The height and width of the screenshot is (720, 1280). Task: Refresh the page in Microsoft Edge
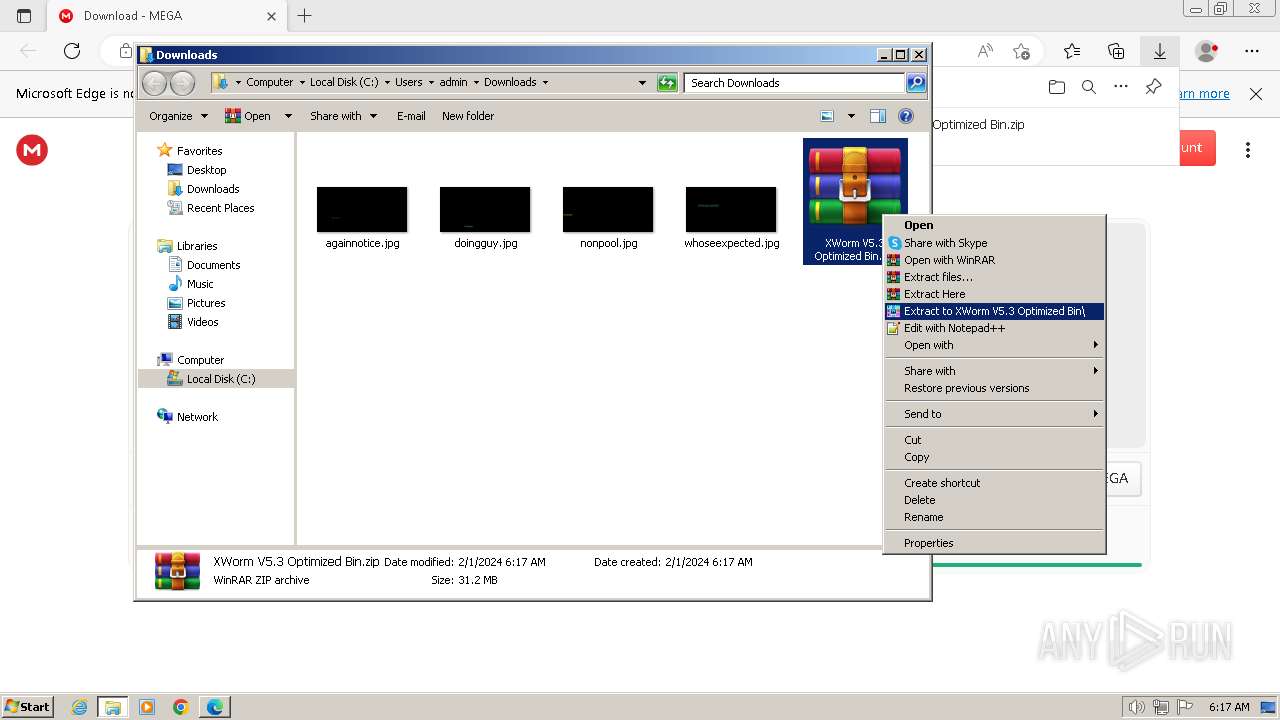point(72,51)
